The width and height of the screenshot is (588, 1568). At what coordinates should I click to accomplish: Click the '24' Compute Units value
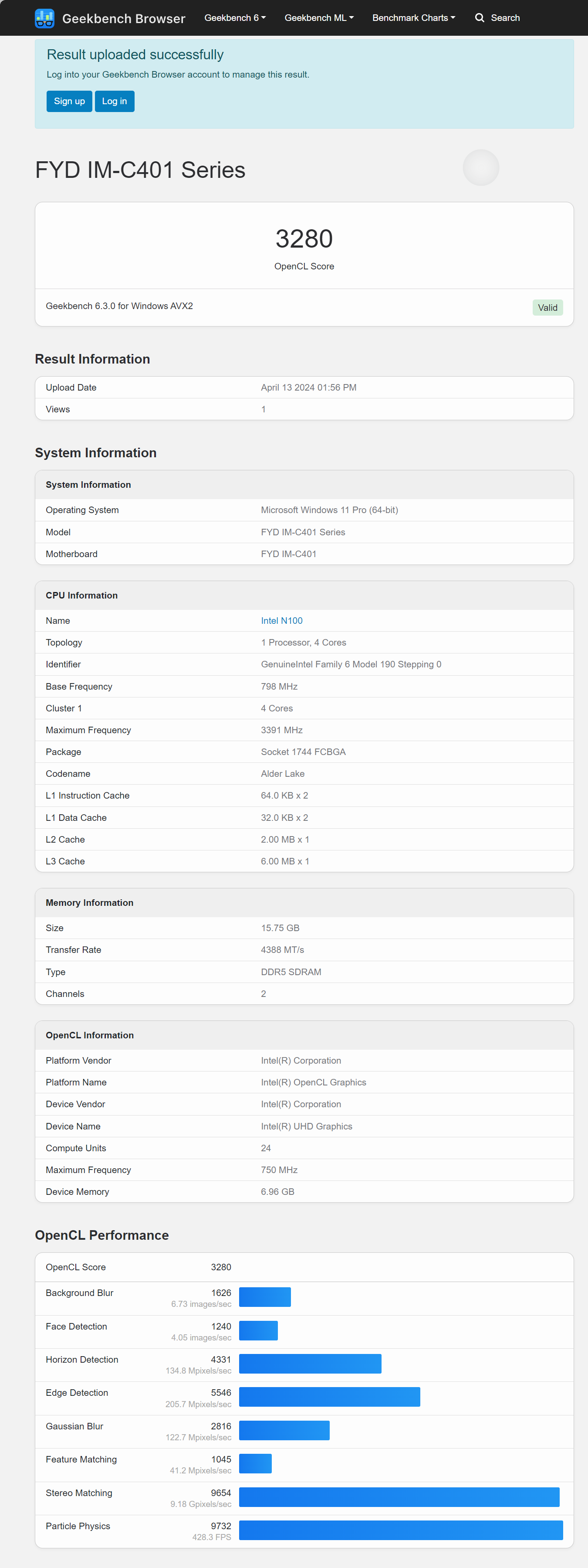click(266, 1147)
